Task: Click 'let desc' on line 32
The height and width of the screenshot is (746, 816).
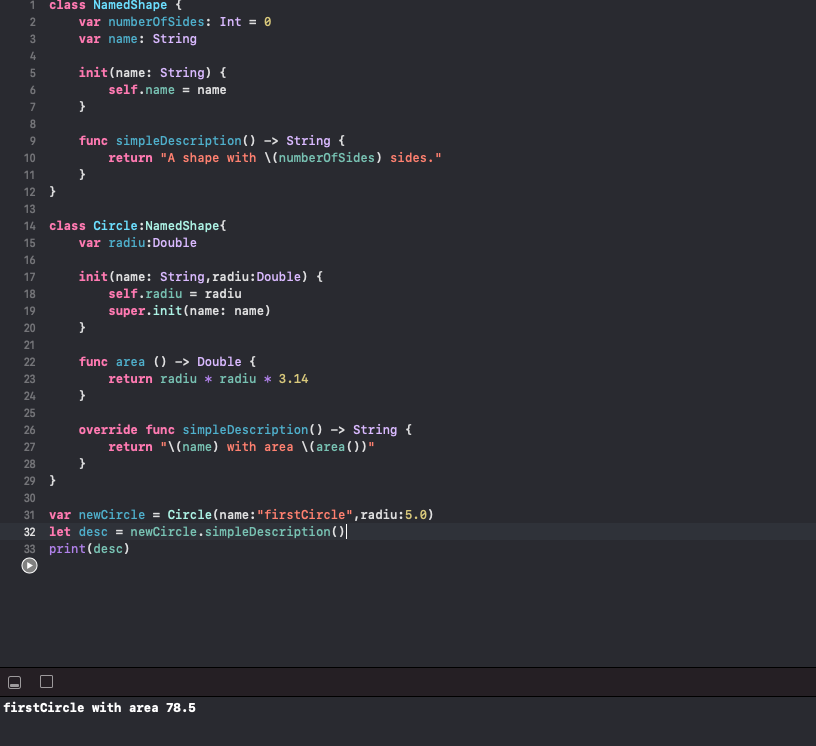Action: coord(79,532)
